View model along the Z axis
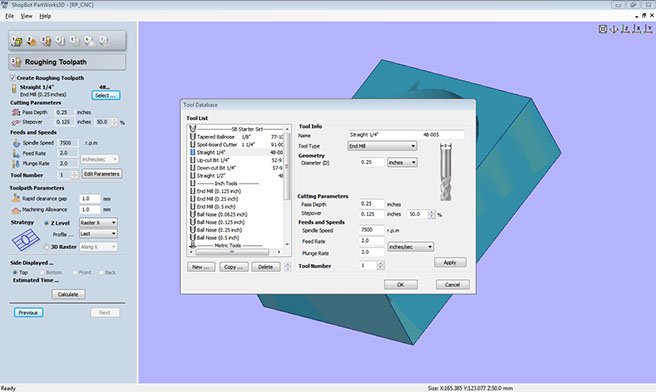This screenshot has height=392, width=656. click(x=625, y=29)
